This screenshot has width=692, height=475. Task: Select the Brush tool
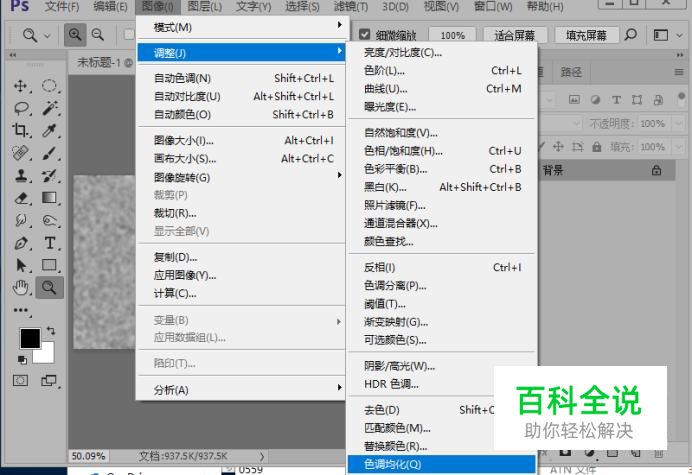pos(49,153)
